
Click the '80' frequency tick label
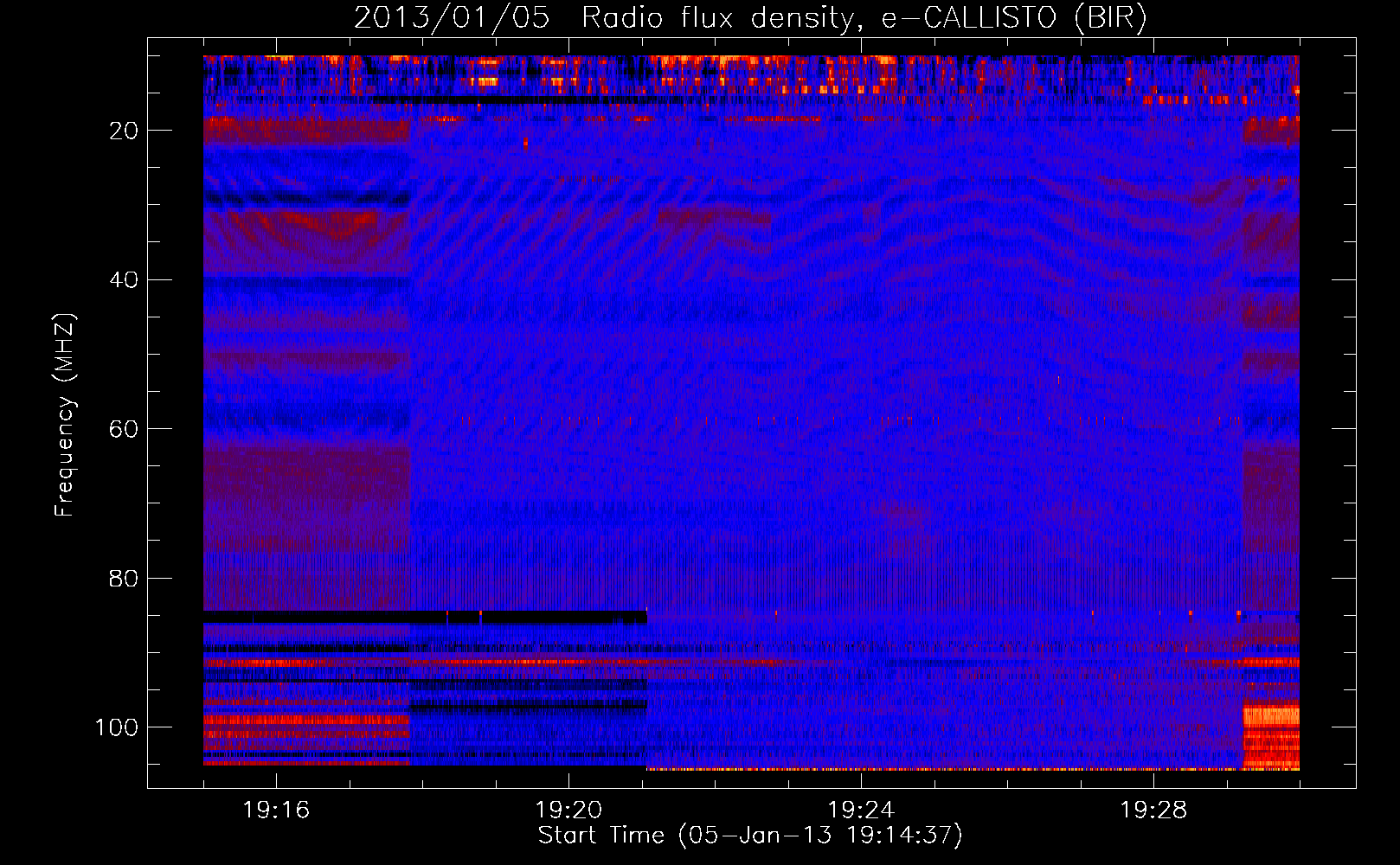click(123, 579)
